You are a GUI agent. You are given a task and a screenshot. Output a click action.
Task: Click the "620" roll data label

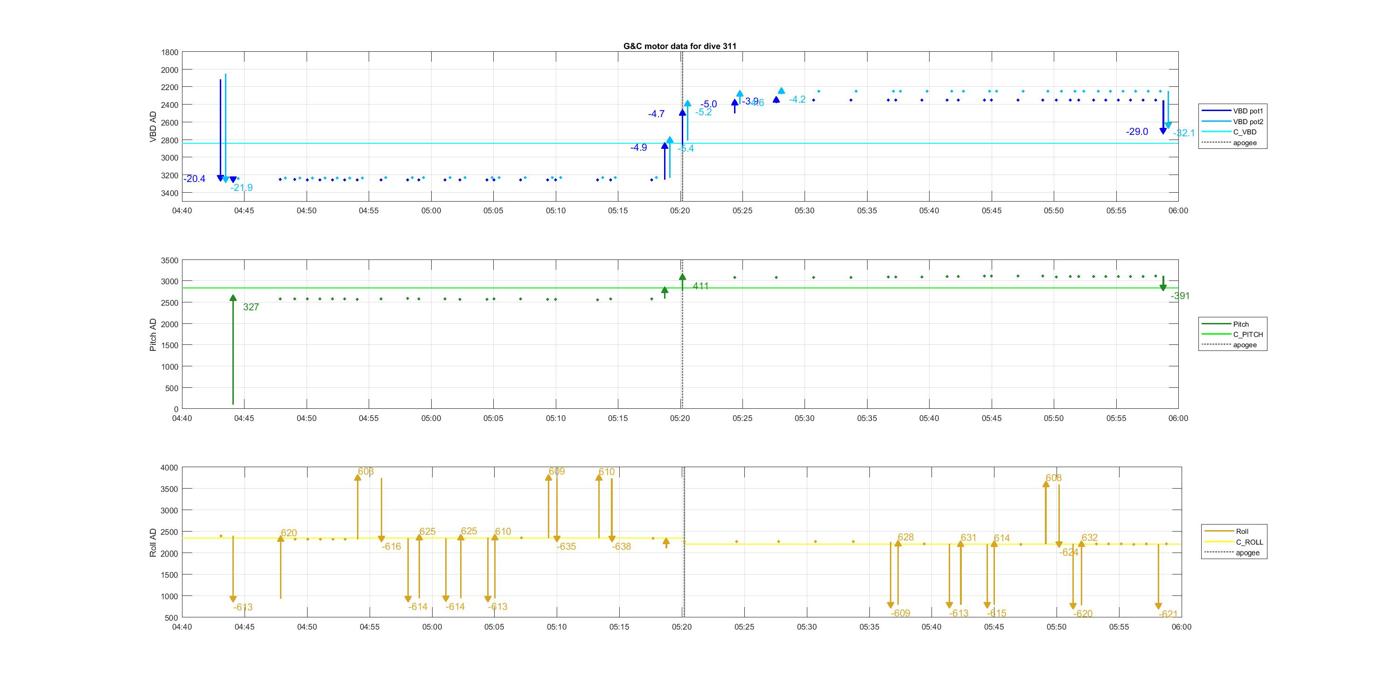288,533
